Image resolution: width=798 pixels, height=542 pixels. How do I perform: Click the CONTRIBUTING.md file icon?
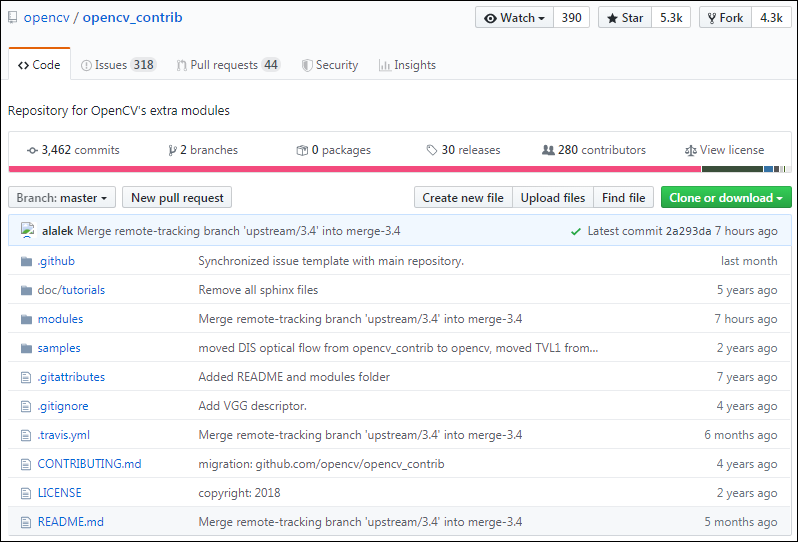(x=26, y=465)
